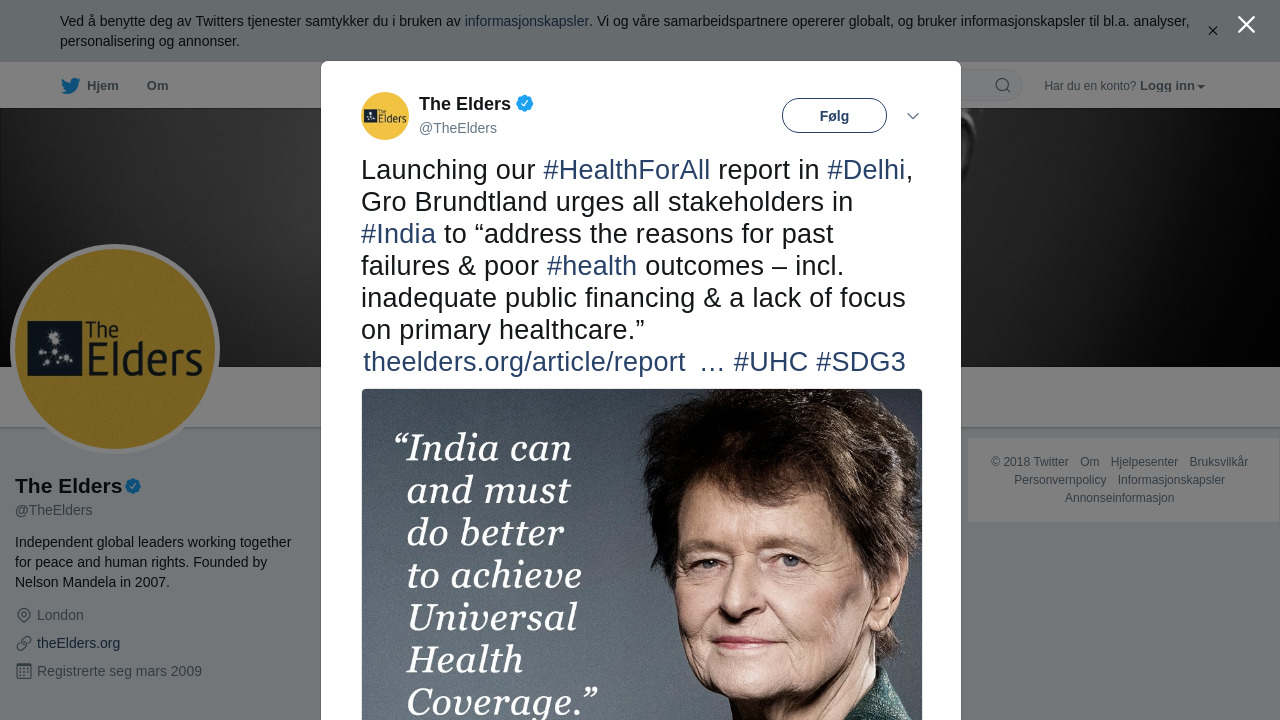Follow The Elders with the Følg button
The height and width of the screenshot is (720, 1280).
click(834, 116)
